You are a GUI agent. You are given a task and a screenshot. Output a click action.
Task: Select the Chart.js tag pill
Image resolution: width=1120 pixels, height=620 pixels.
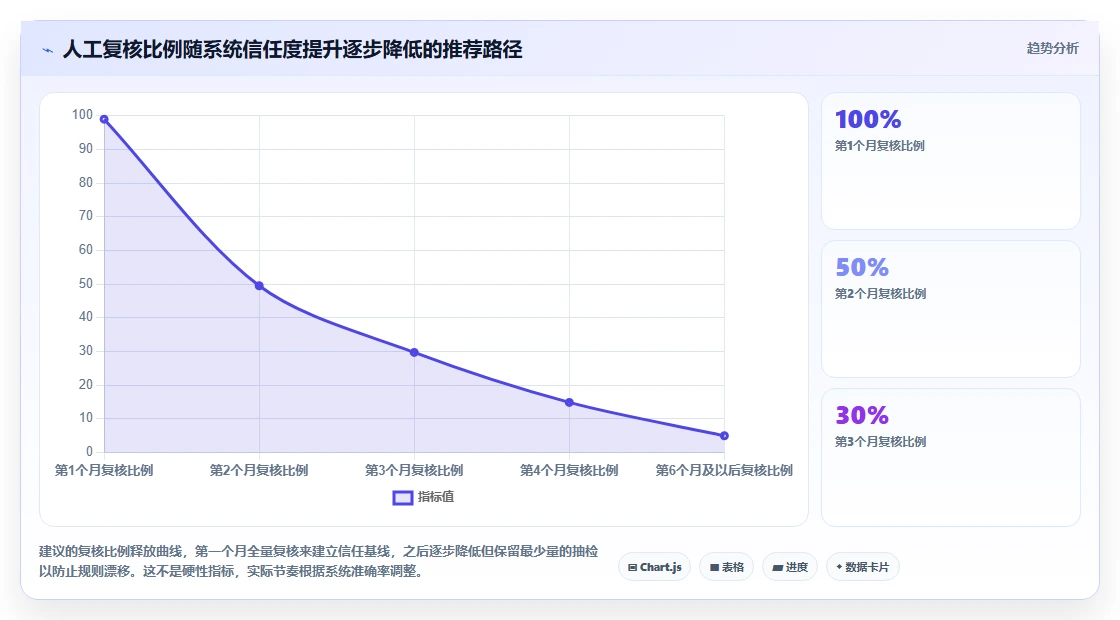pyautogui.click(x=654, y=567)
